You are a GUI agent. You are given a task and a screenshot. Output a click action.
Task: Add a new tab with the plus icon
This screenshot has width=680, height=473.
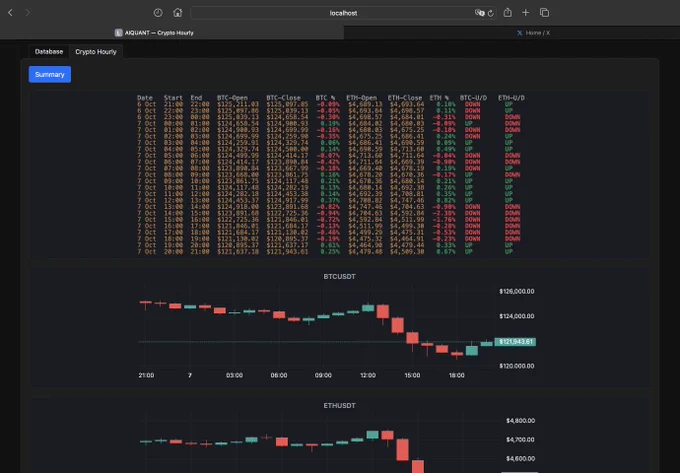[526, 13]
